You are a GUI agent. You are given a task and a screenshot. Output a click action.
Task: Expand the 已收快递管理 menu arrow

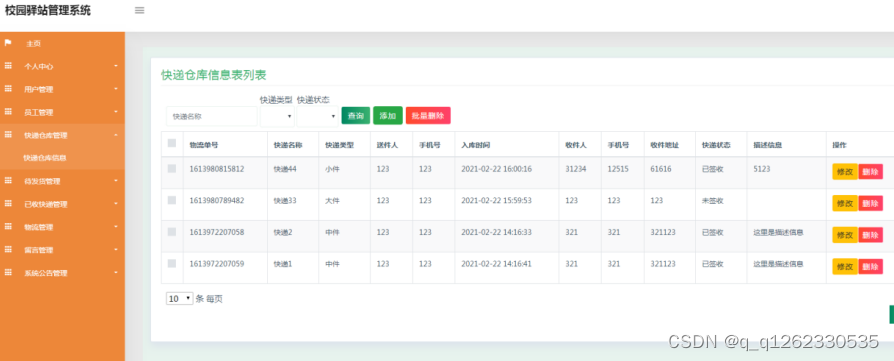(116, 204)
